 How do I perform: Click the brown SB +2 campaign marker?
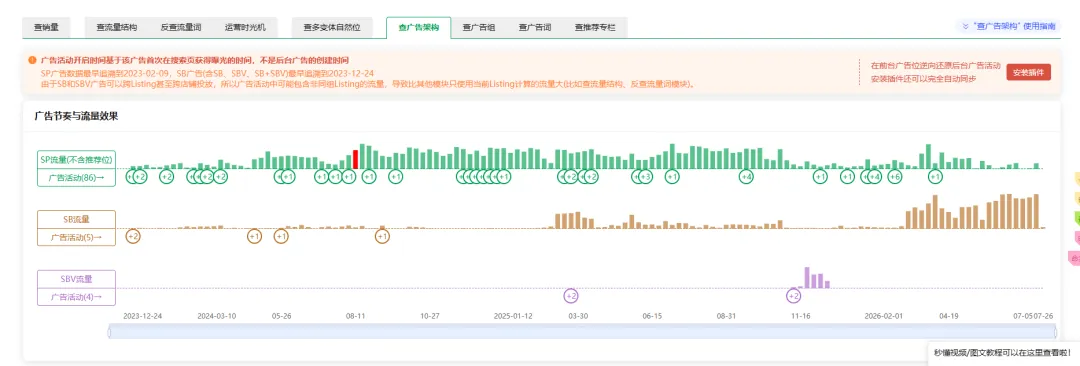[x=133, y=236]
